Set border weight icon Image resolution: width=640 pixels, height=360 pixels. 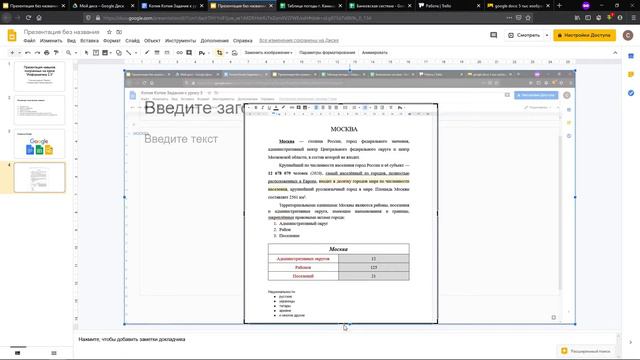tap(157, 53)
